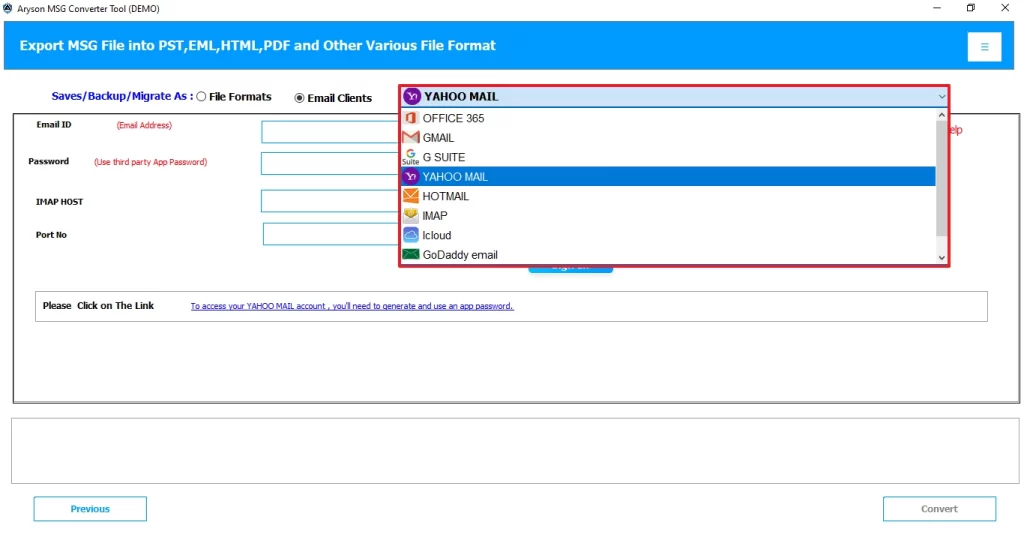Click the IMAP HOST input field

[x=330, y=201]
